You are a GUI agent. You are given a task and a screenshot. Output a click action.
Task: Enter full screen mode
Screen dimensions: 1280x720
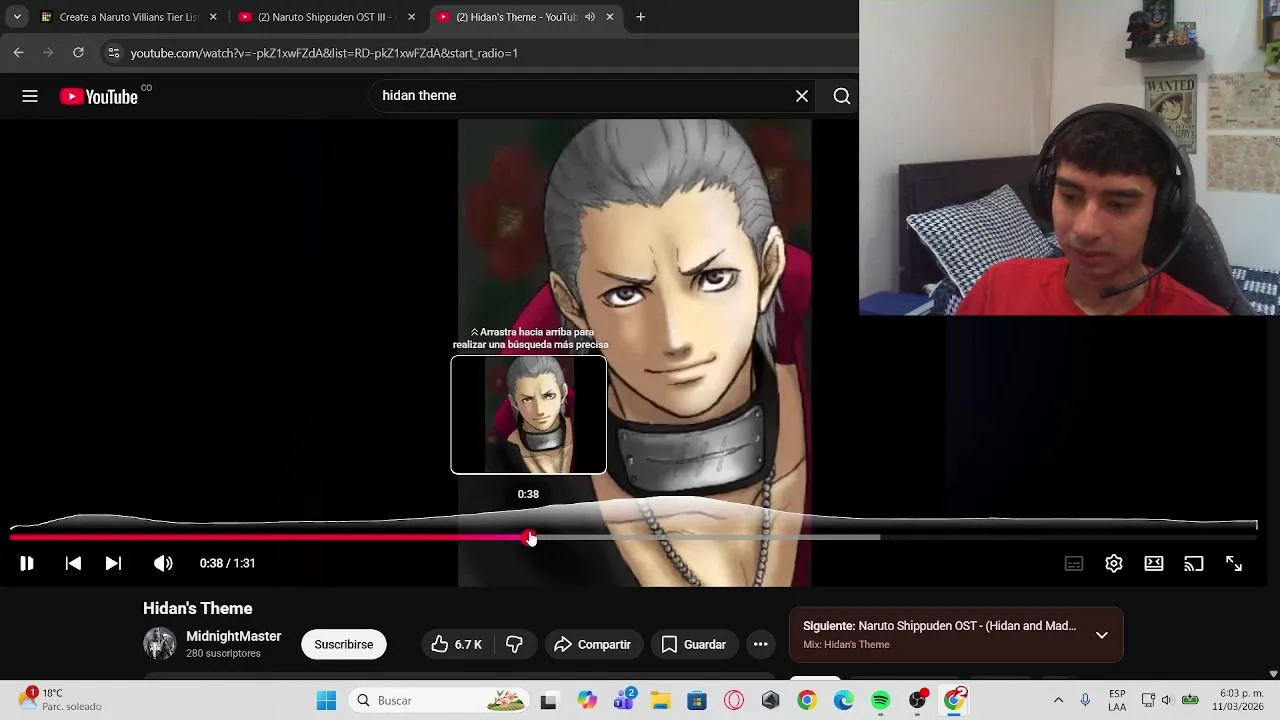pos(1234,564)
